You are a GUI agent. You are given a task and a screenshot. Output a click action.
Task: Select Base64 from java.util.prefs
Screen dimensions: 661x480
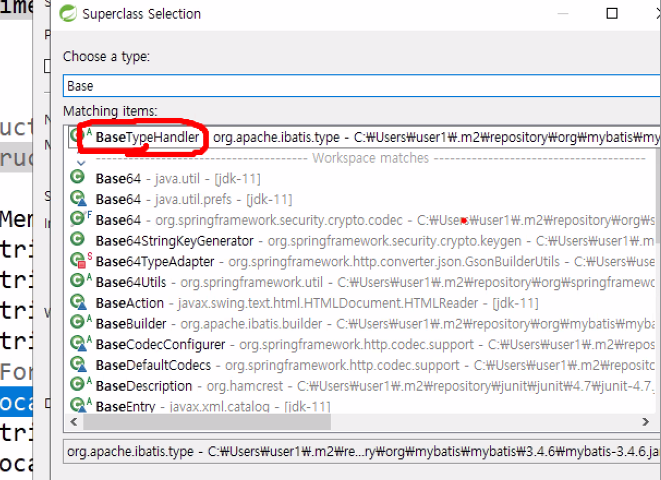[x=193, y=199]
